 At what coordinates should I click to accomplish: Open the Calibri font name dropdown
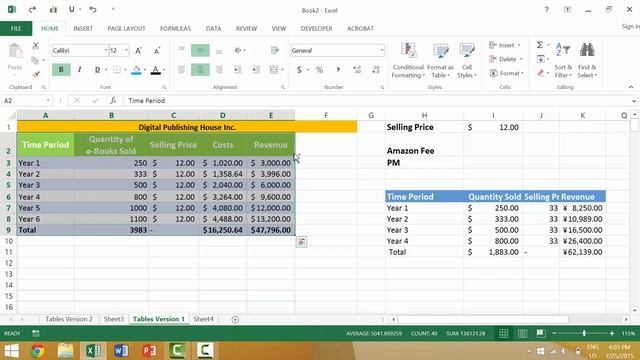click(x=106, y=50)
